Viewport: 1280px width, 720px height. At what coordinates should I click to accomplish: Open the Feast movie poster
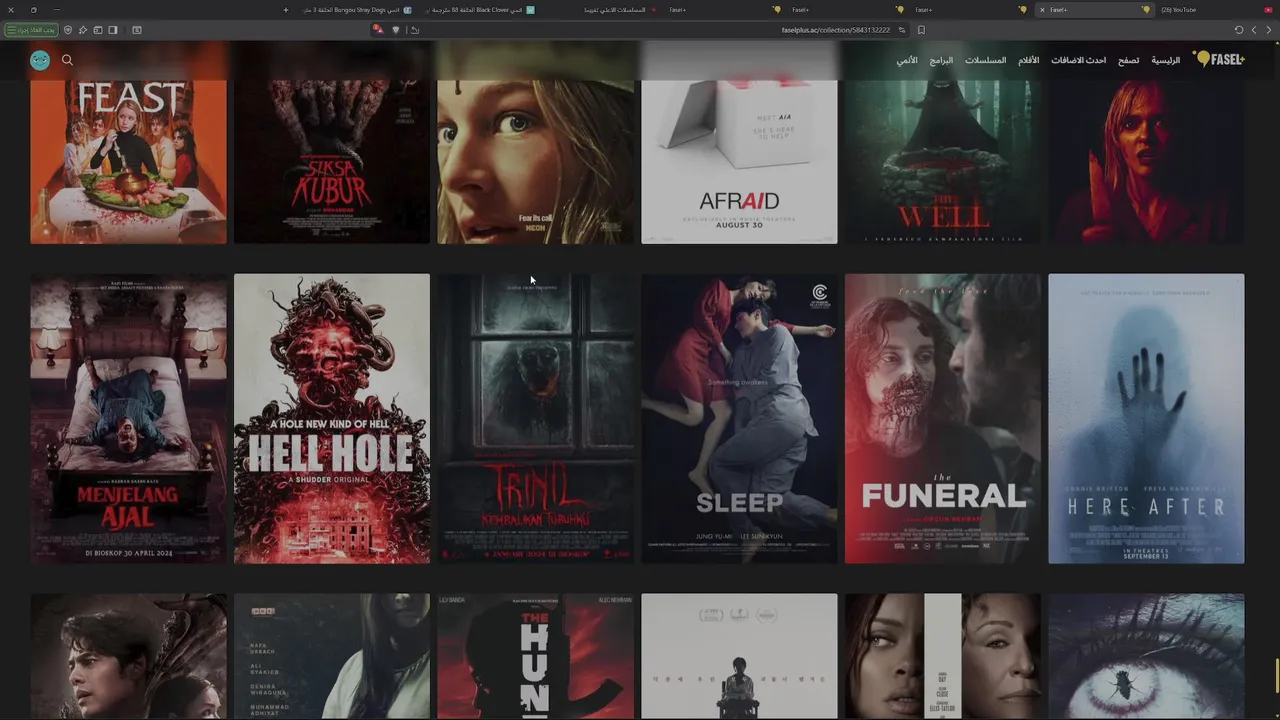[128, 160]
